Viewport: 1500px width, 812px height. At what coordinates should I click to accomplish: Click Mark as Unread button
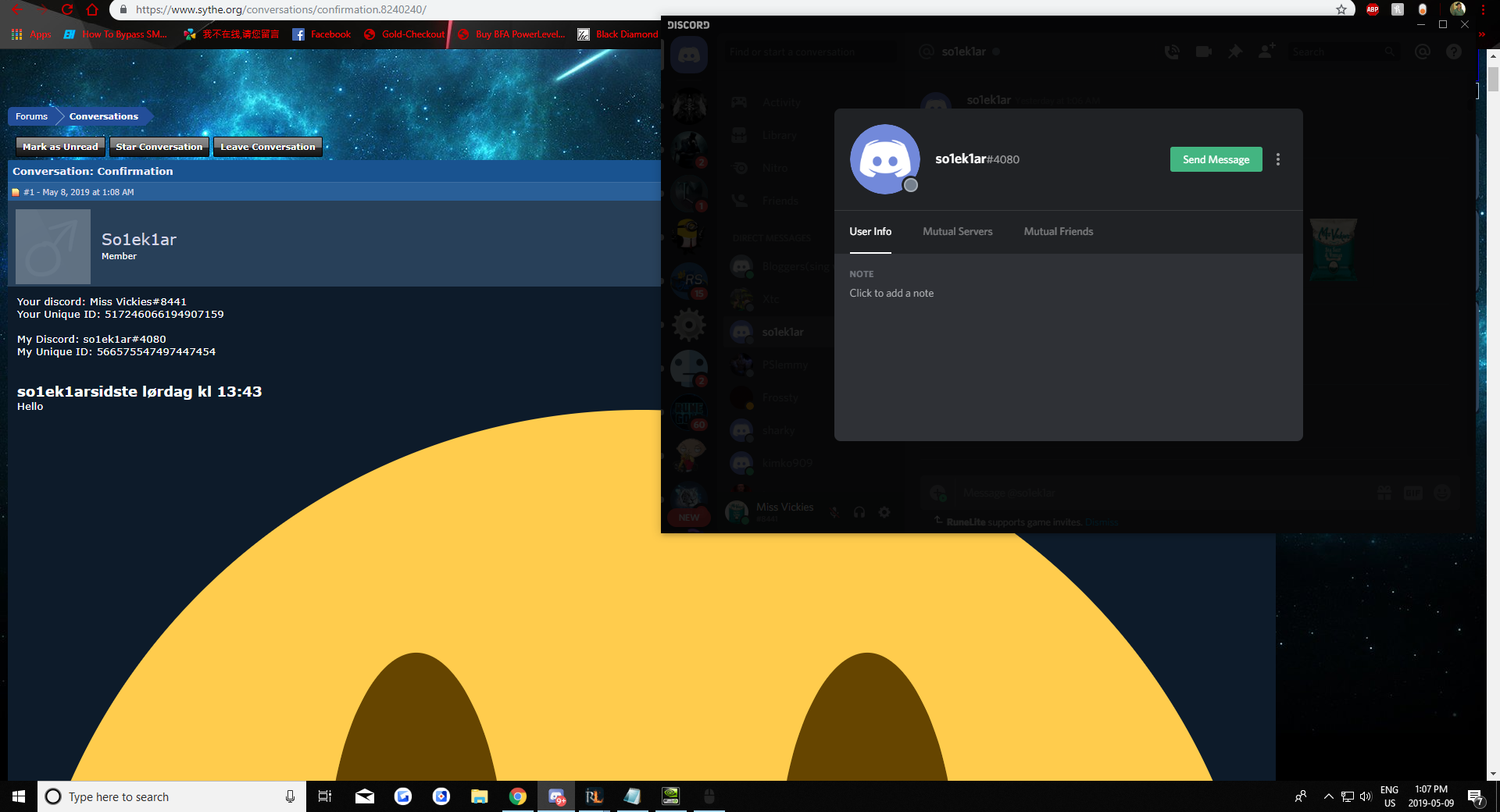click(x=60, y=147)
